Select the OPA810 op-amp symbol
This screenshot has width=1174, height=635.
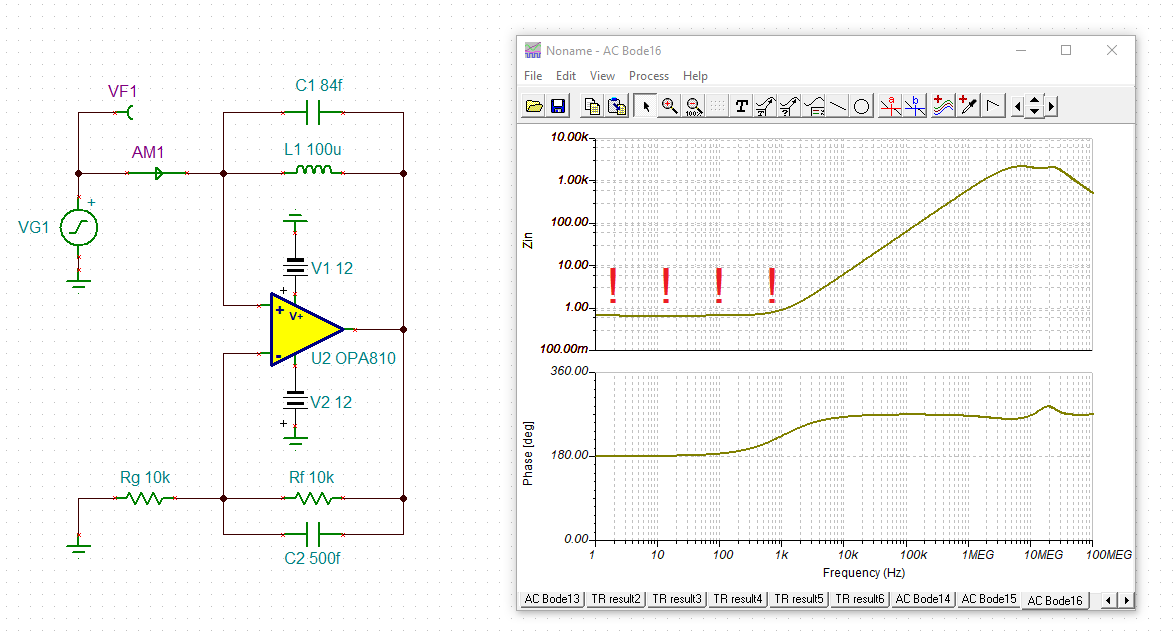[x=307, y=329]
